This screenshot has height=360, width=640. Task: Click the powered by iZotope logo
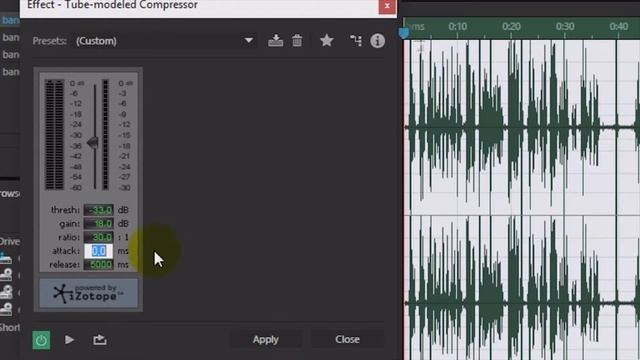89,293
